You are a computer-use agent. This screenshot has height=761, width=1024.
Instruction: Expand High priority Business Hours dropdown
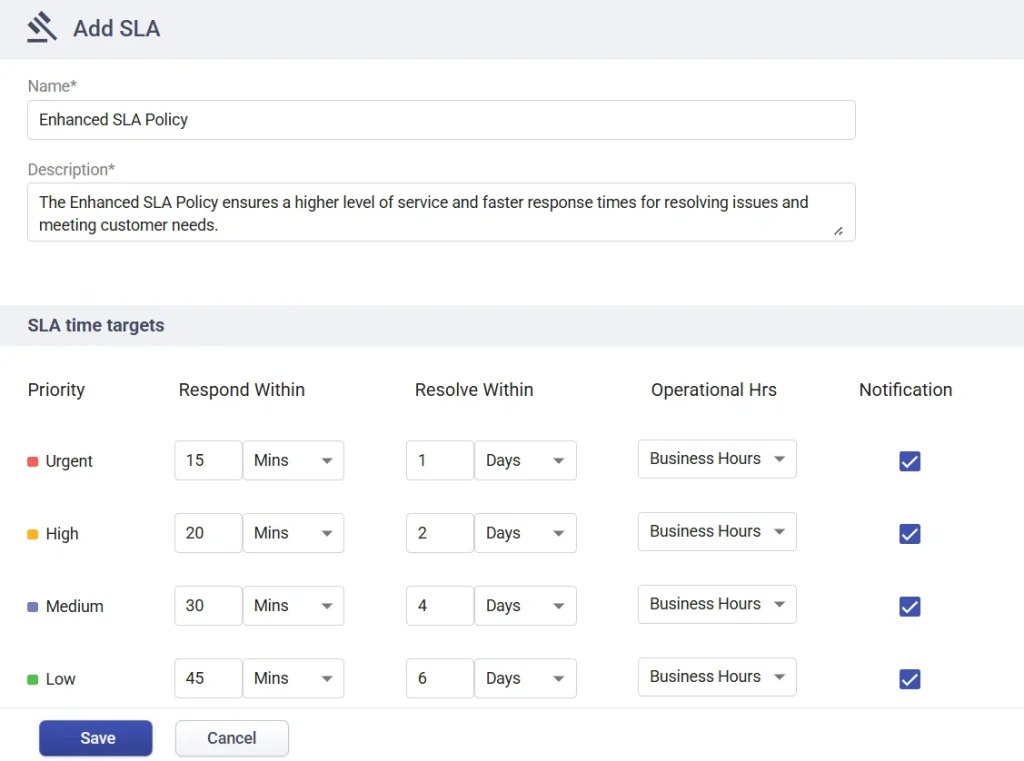tap(717, 532)
